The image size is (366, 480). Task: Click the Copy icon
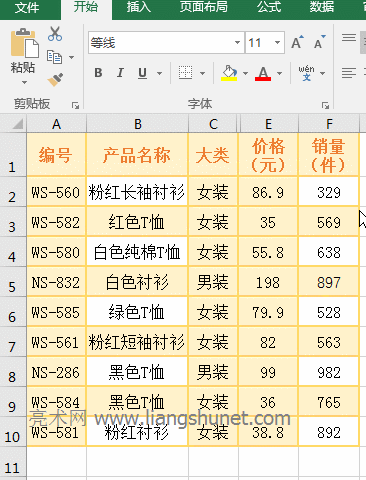pos(54,57)
